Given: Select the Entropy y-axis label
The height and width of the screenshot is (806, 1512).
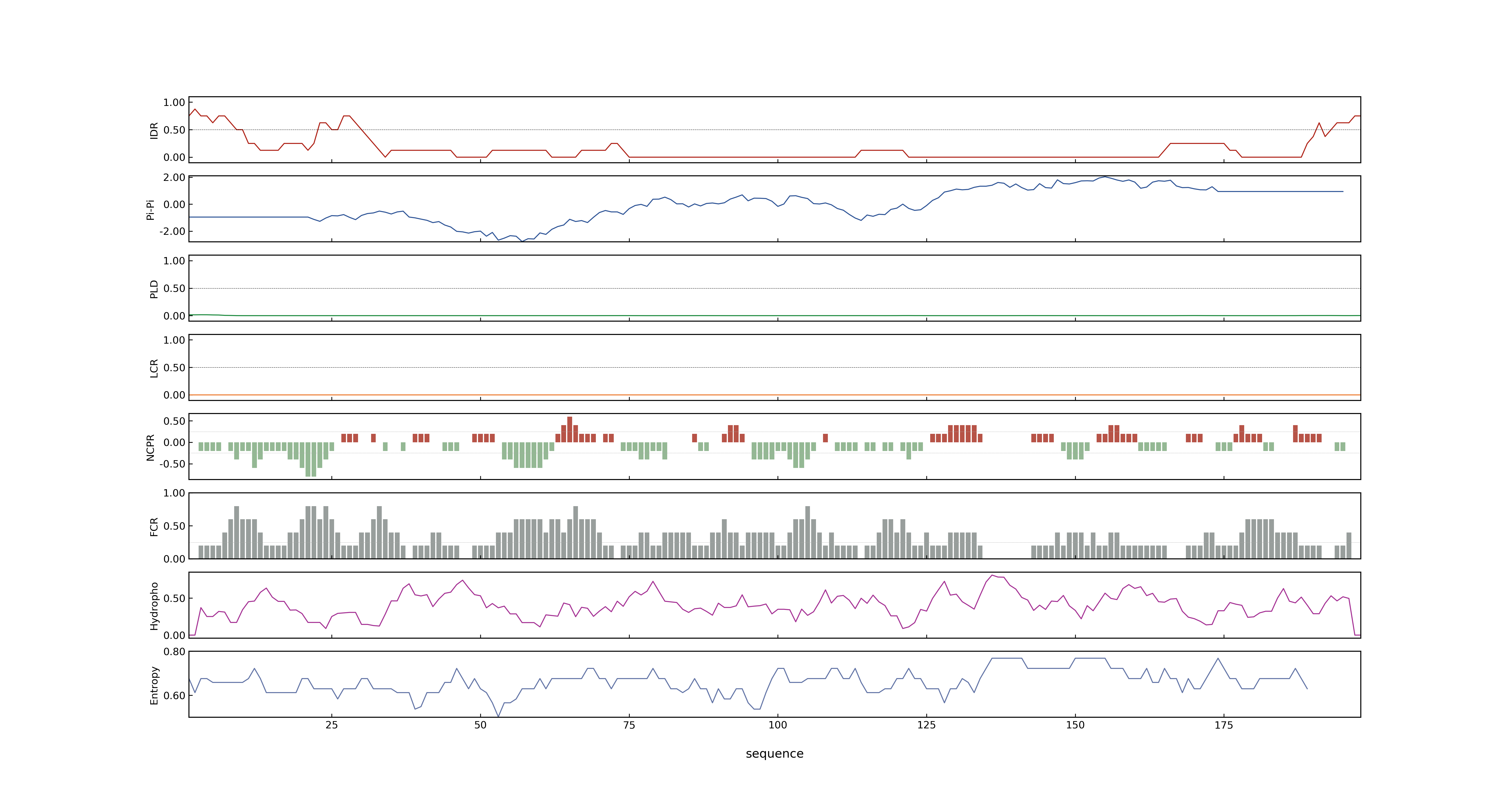Looking at the screenshot, I should coord(154,685).
